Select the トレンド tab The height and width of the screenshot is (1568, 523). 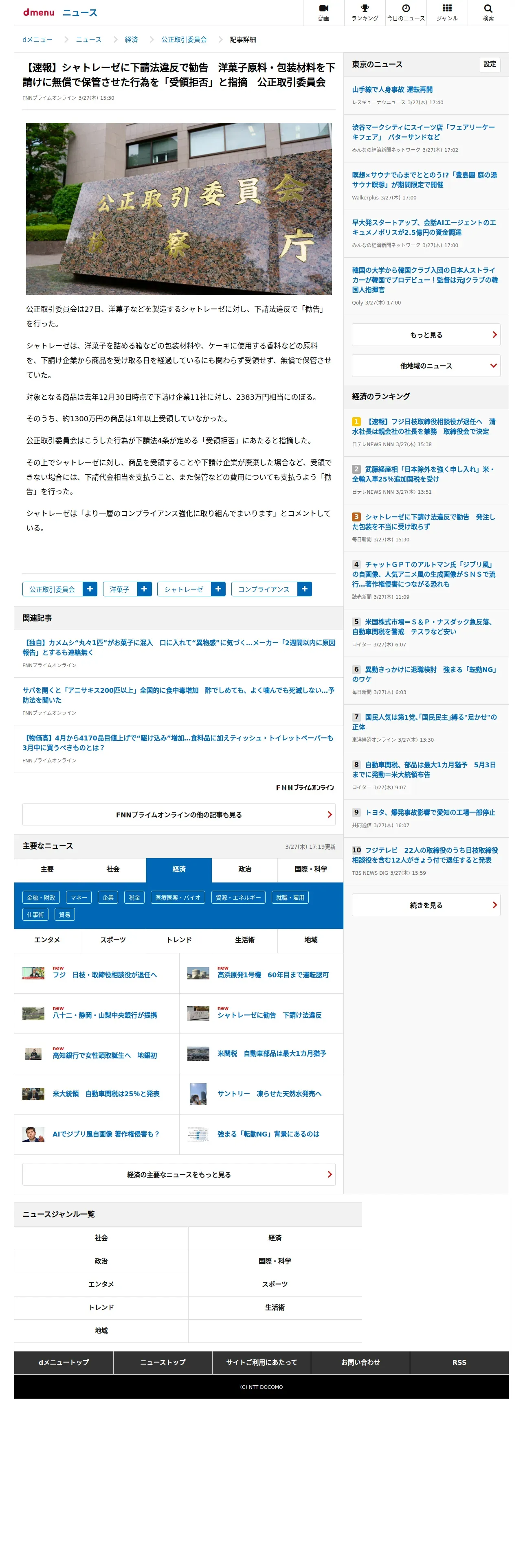178,940
